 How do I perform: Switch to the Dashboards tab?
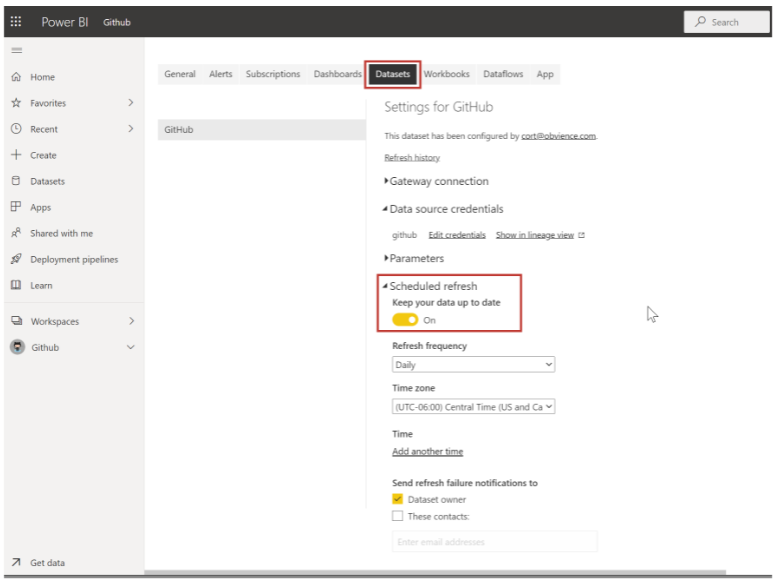[x=337, y=74]
